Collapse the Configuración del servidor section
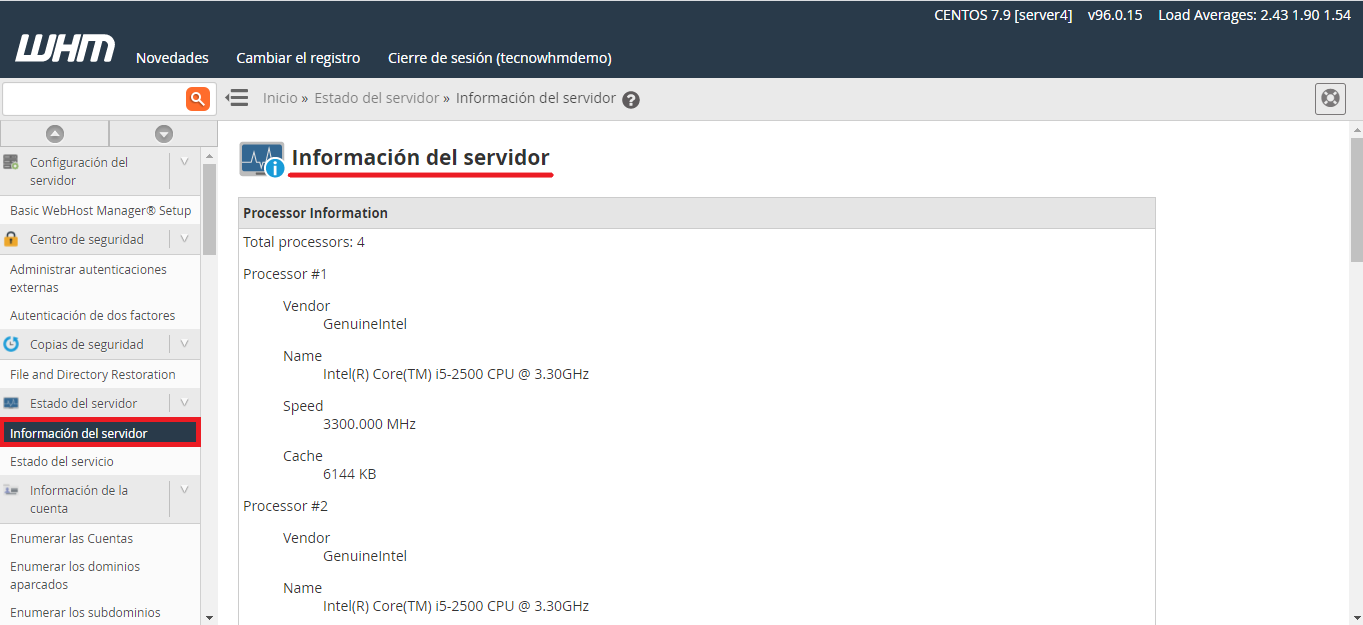The height and width of the screenshot is (625, 1363). click(184, 162)
